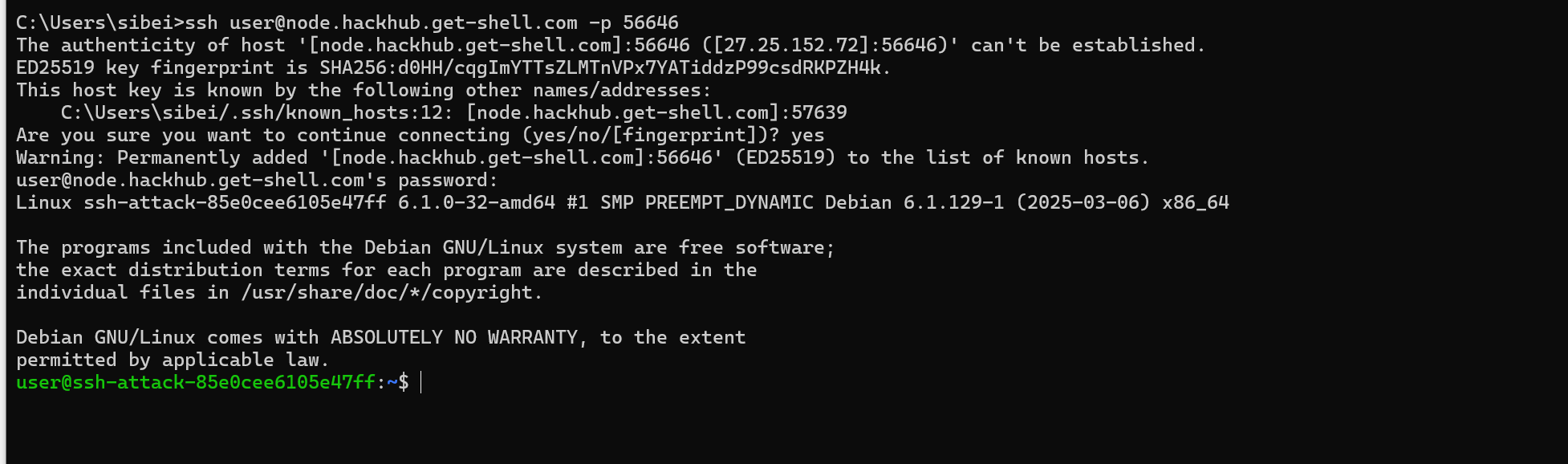1568x464 pixels.
Task: Click the typed "yes" answer
Action: [x=807, y=135]
